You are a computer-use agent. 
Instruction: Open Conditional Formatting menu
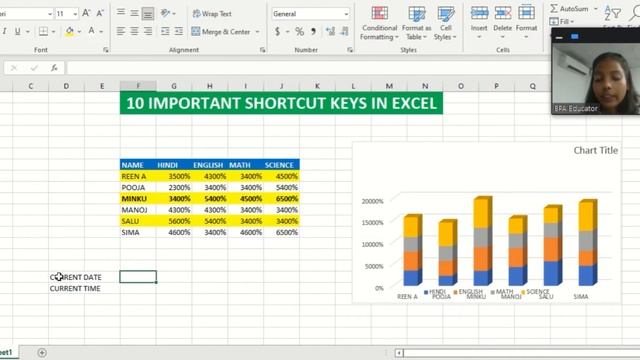point(379,23)
